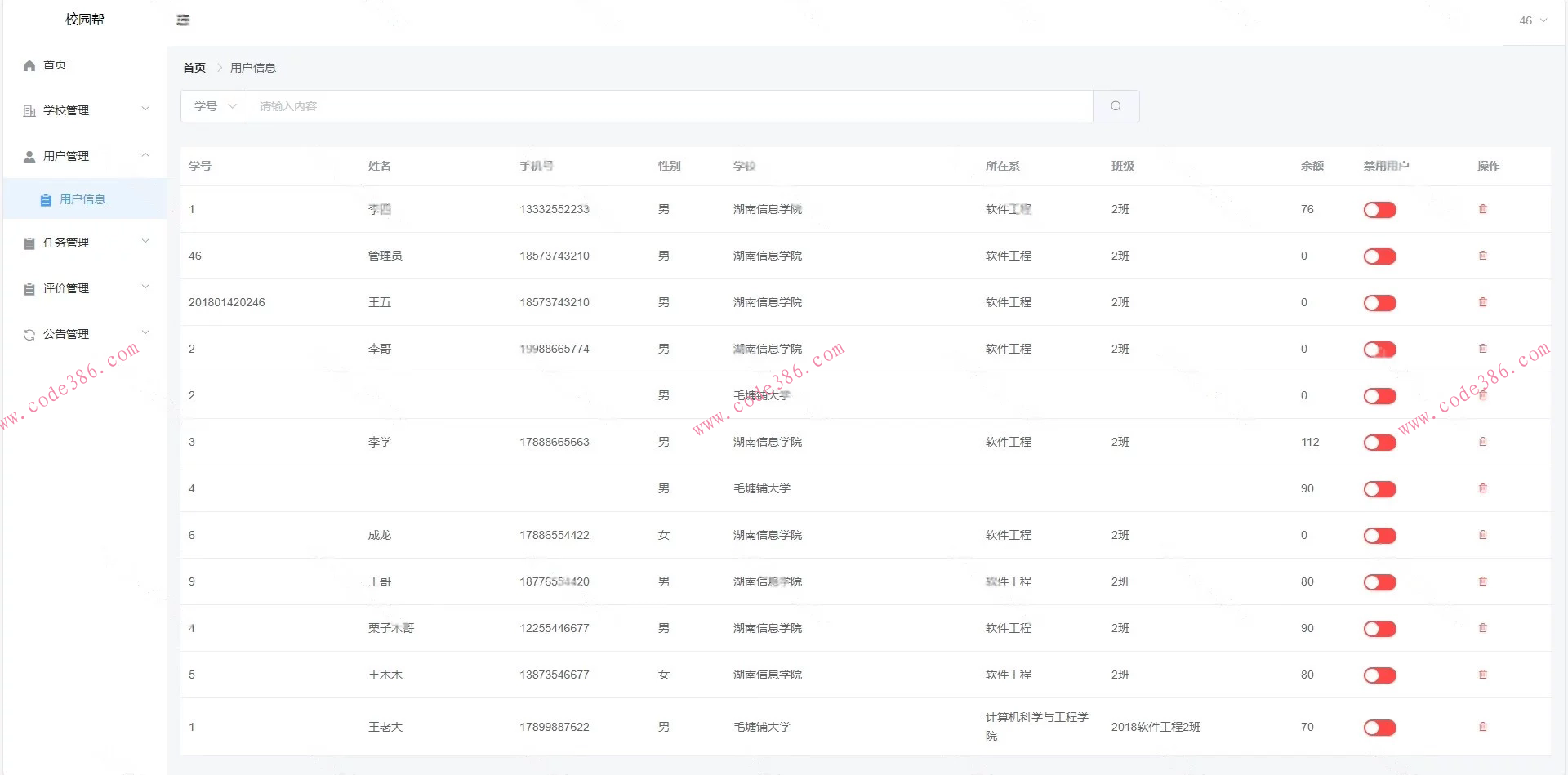The width and height of the screenshot is (1568, 775).
Task: Collapse the 用户管理 sidebar menu
Action: point(85,156)
